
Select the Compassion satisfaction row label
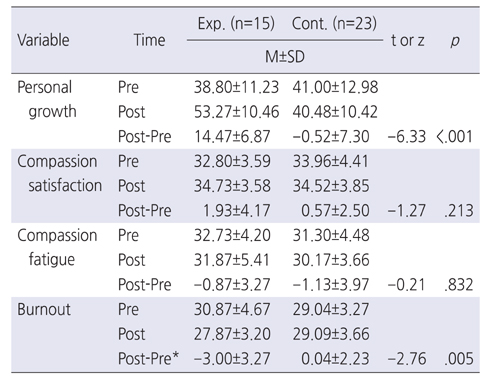[x=60, y=173]
